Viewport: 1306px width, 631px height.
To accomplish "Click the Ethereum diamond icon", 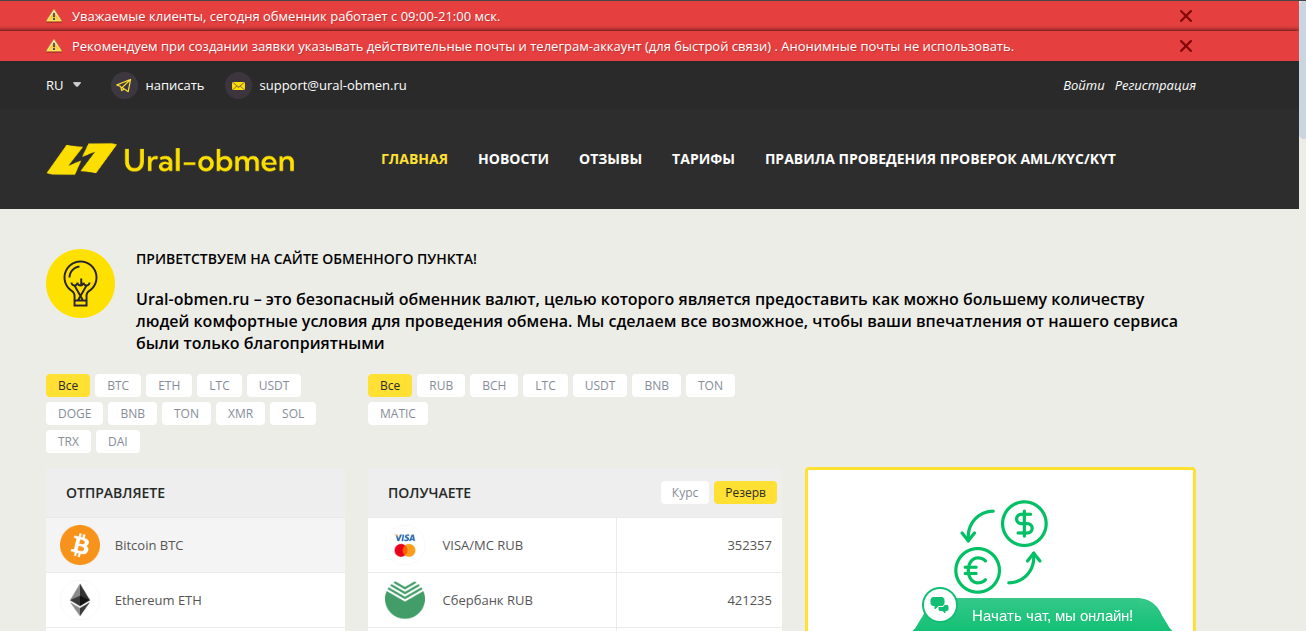I will coord(80,600).
